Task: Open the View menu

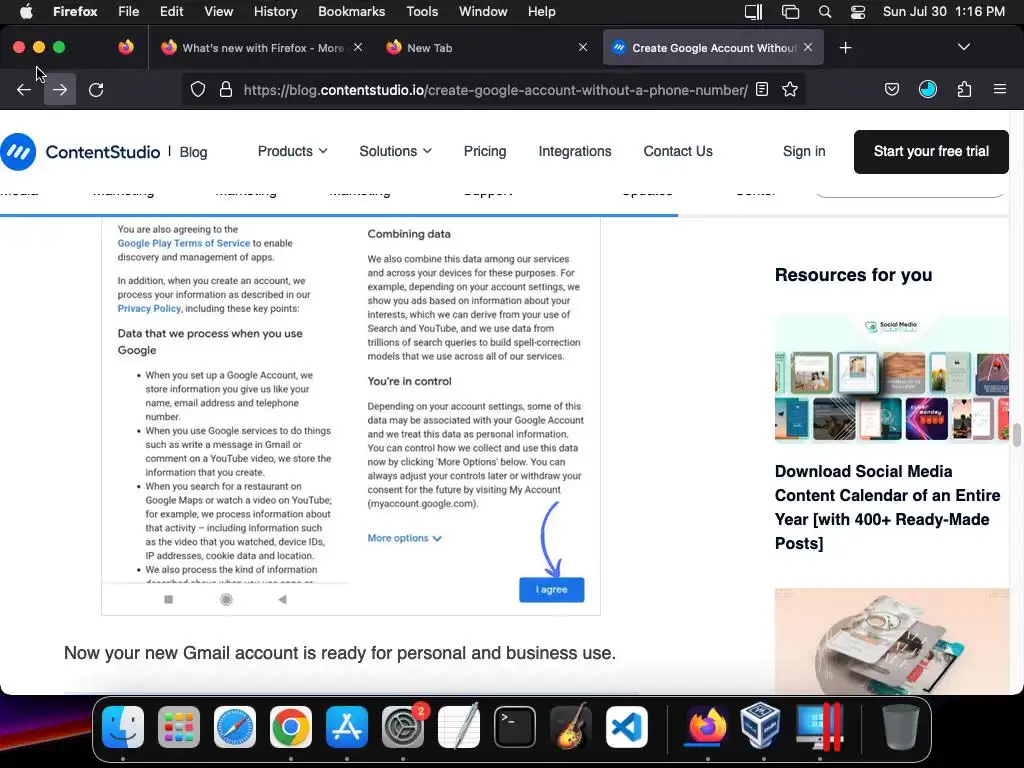Action: tap(218, 11)
